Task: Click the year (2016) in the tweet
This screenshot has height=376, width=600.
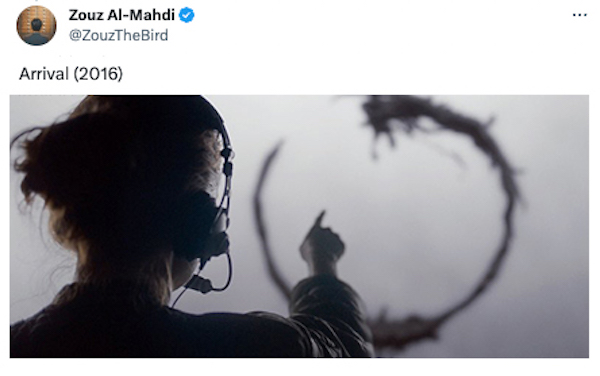Action: [x=98, y=74]
